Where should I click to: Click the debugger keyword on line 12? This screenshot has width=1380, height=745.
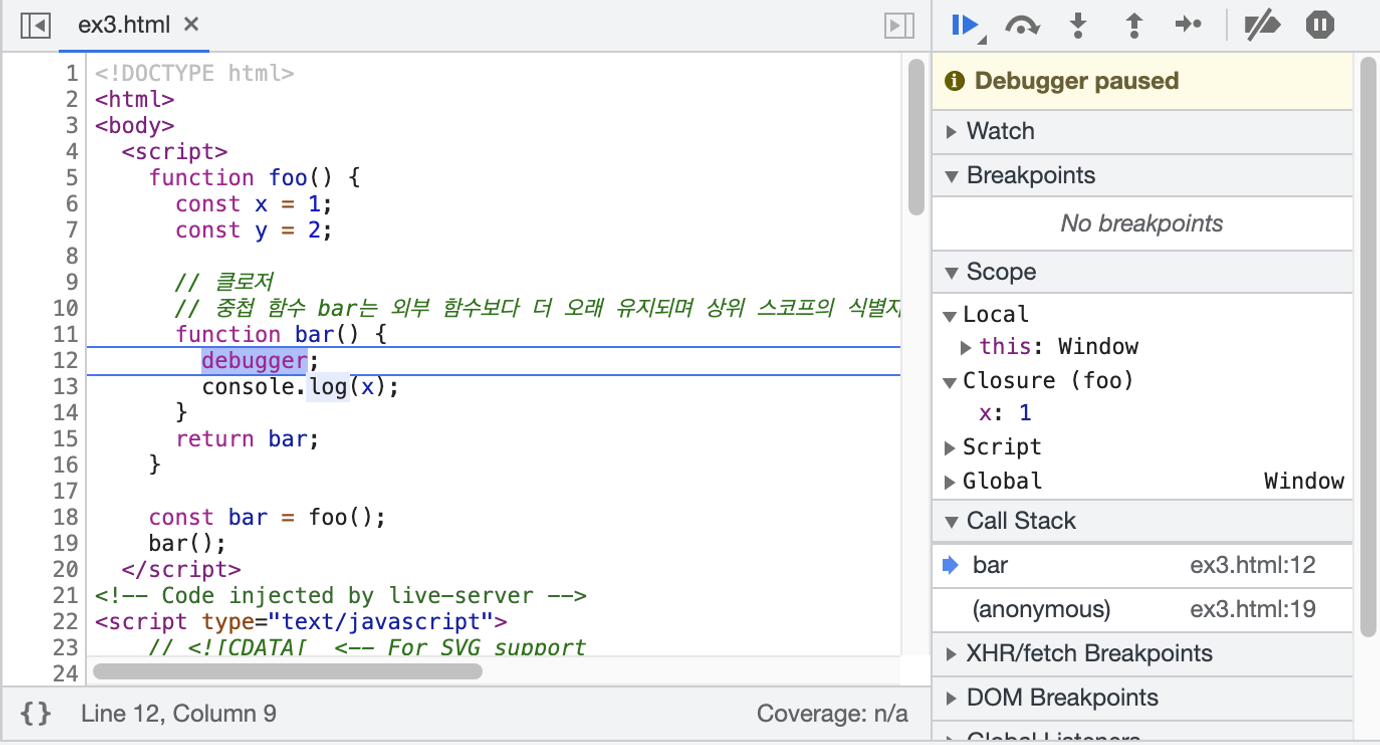pos(254,360)
